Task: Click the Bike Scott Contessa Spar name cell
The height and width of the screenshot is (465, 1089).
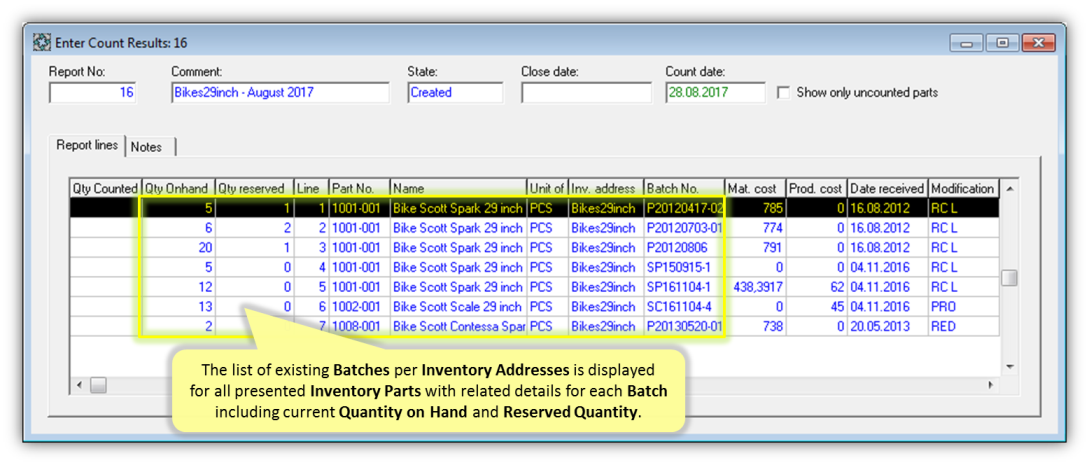Action: coord(458,326)
